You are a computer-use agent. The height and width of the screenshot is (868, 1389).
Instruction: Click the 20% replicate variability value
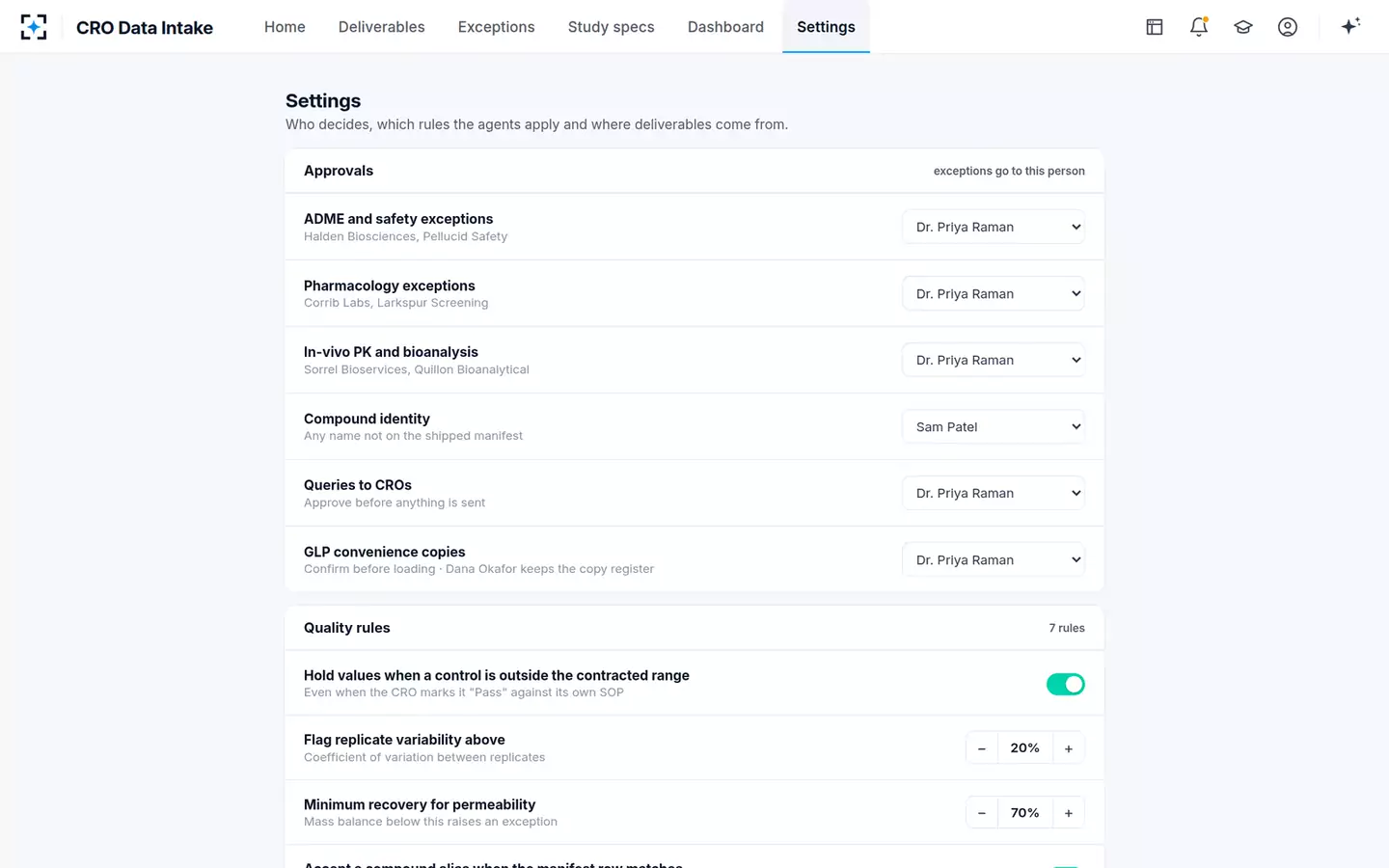tap(1025, 748)
